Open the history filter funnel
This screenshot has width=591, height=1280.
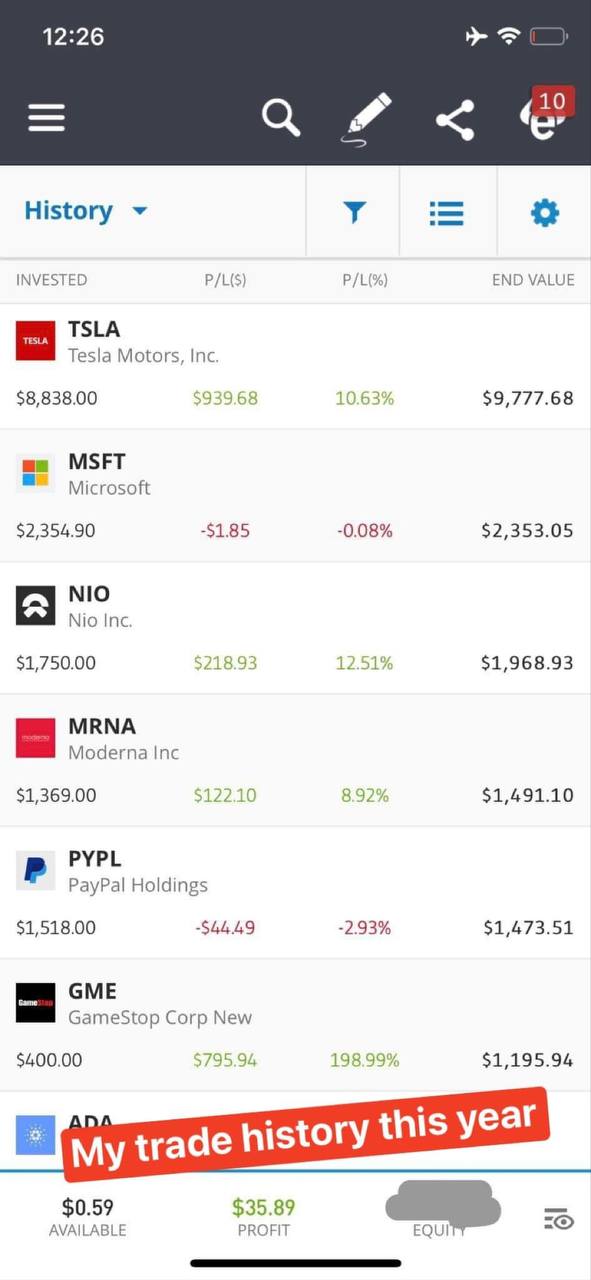point(354,212)
